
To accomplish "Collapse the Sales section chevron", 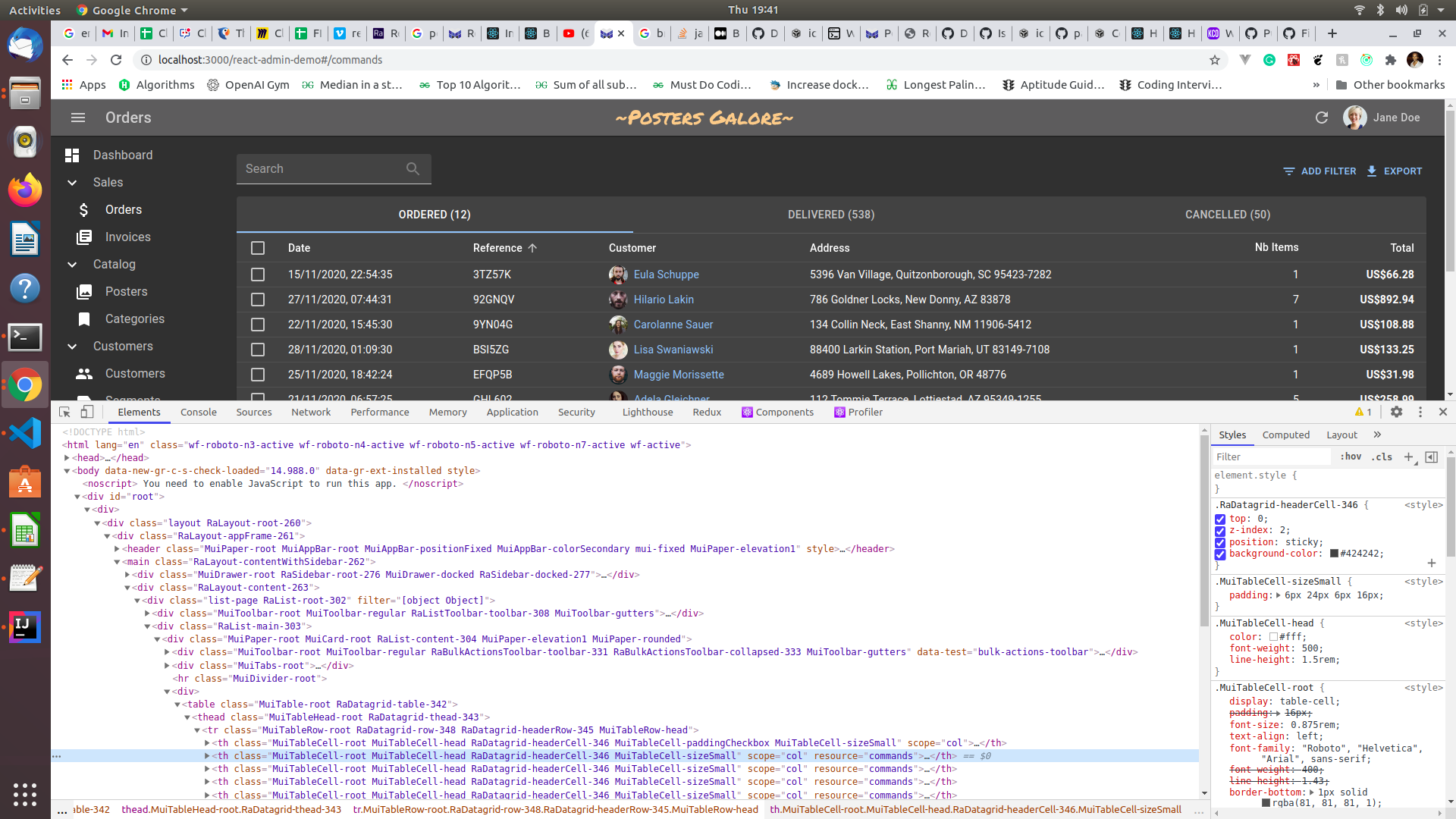I will click(x=72, y=182).
